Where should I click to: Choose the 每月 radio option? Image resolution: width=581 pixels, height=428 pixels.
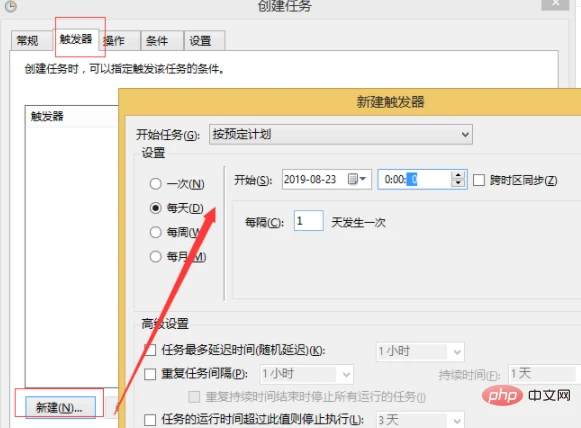point(177,256)
